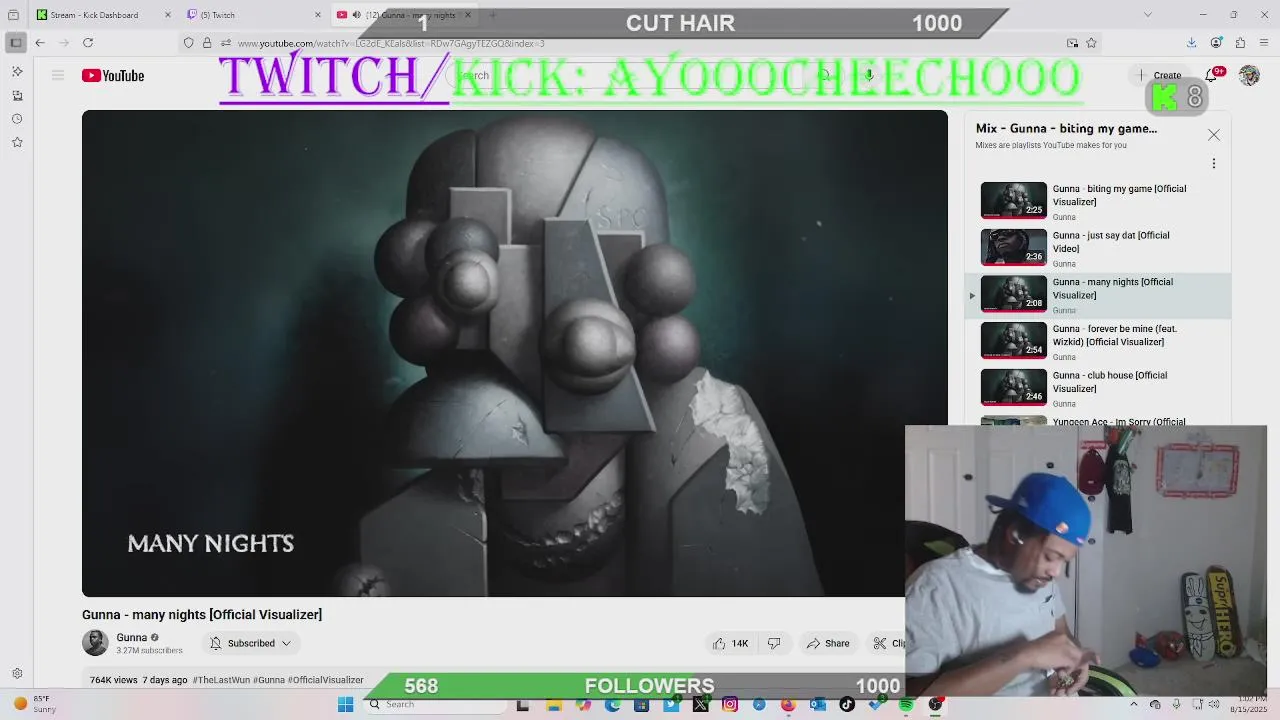
Task: Open the sidebar AI chatbot sparkle icon
Action: coord(17,72)
